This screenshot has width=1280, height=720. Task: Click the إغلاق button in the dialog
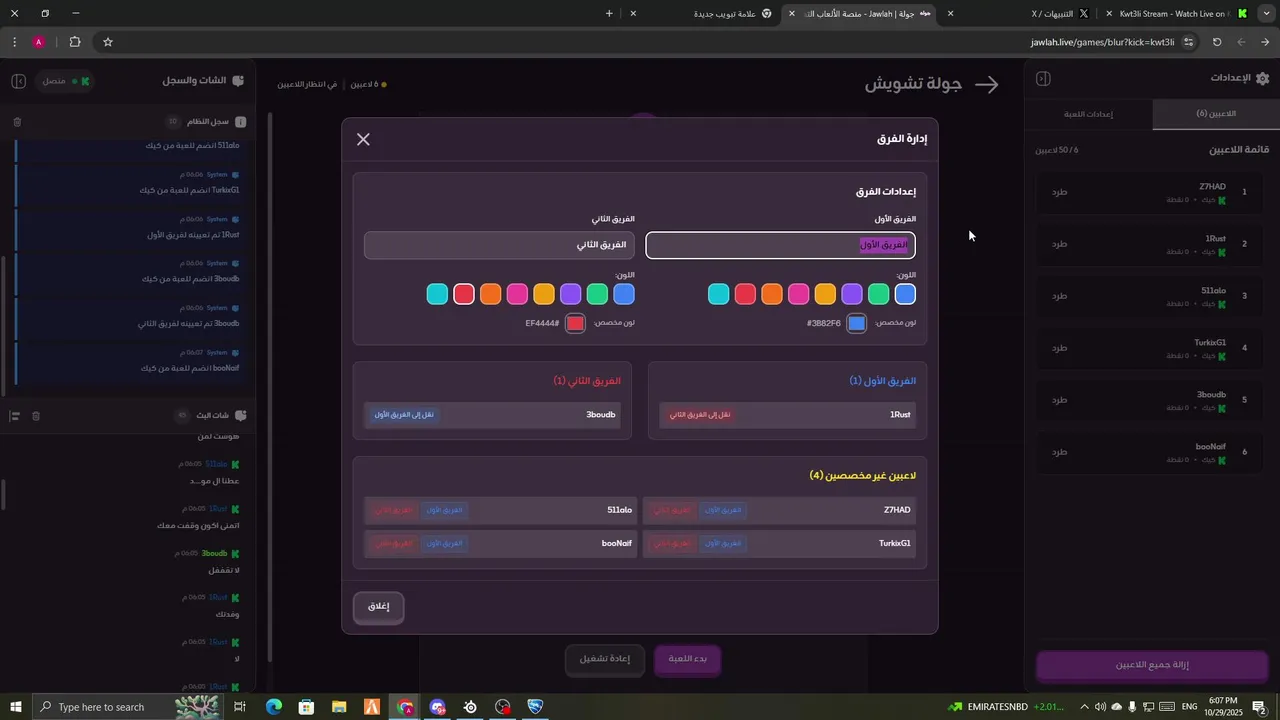[x=379, y=606]
